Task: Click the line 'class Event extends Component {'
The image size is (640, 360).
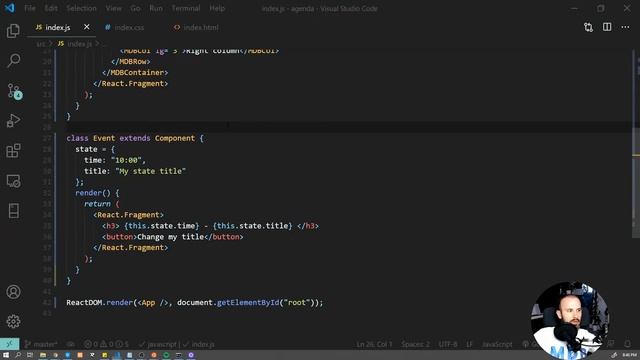Action: pyautogui.click(x=135, y=138)
